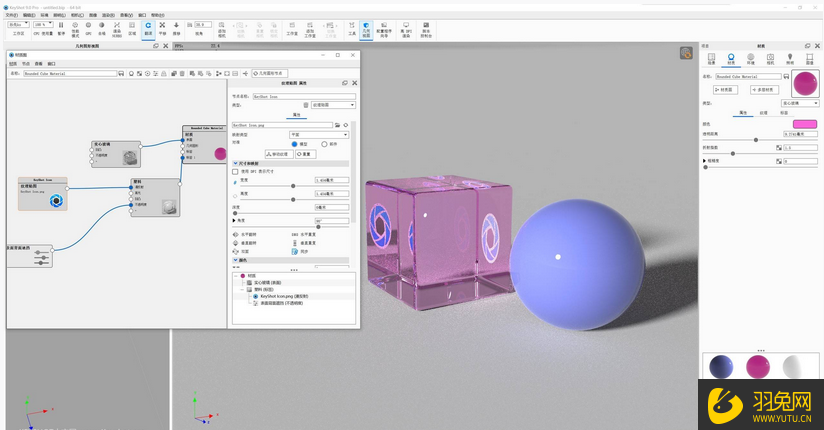Open the 平面 mapping type dropdown
The height and width of the screenshot is (430, 824).
318,134
